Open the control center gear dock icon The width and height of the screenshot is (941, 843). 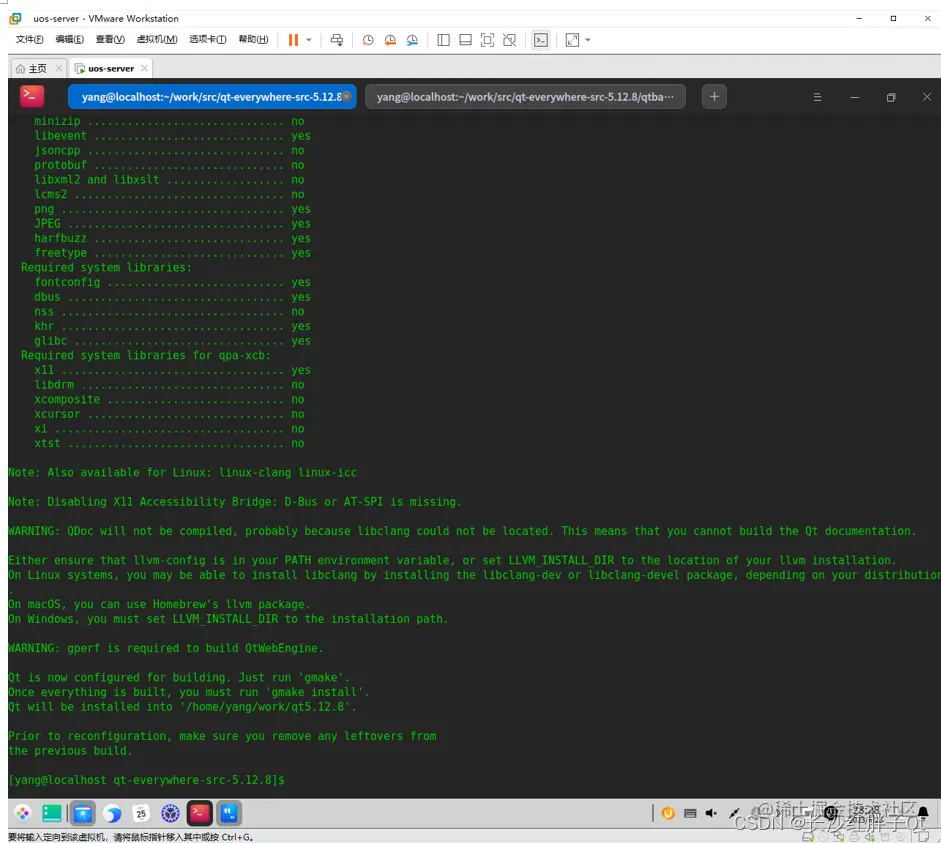pyautogui.click(x=170, y=814)
